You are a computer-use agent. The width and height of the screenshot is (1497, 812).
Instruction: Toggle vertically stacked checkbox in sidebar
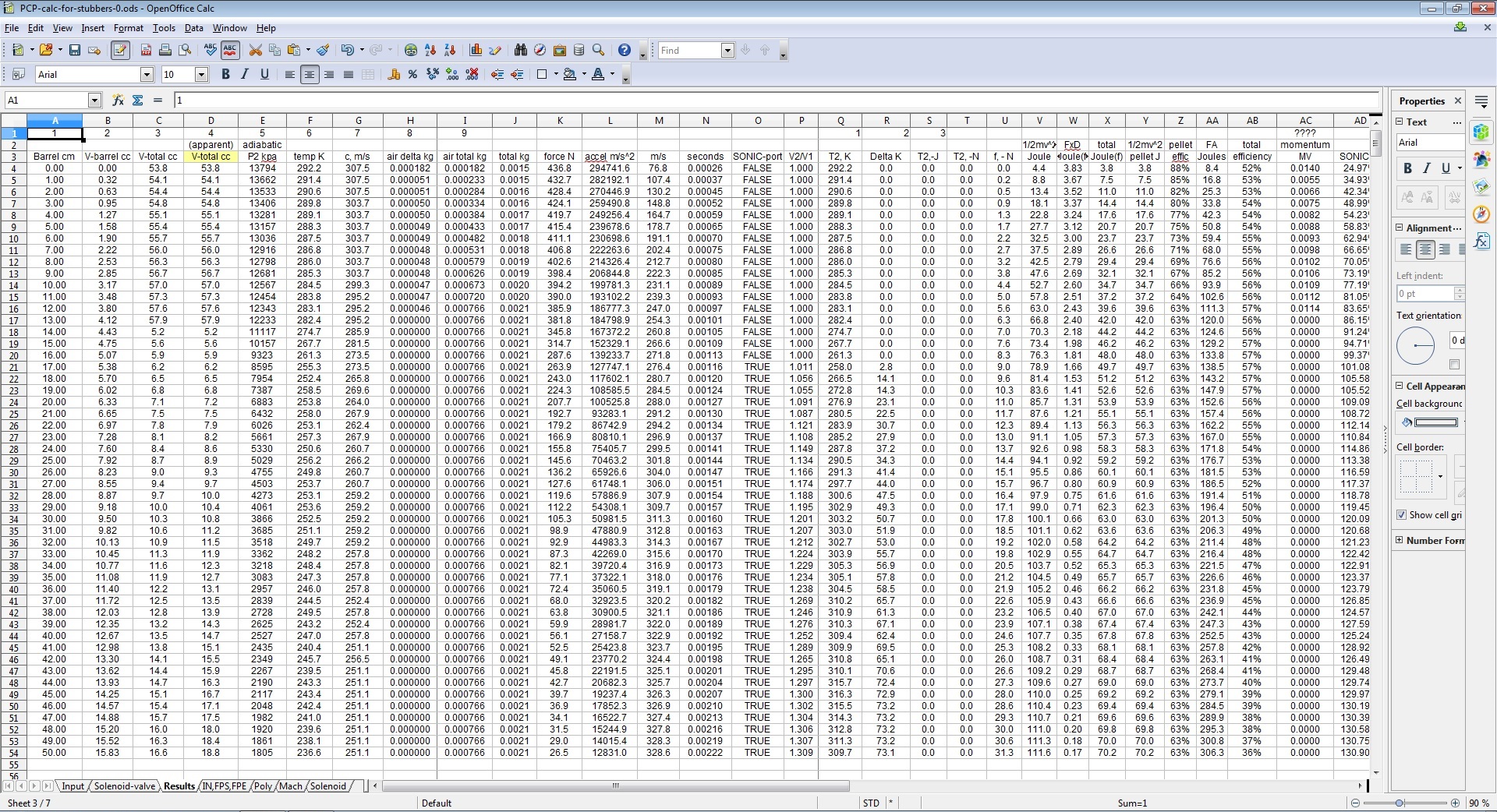pos(1454,365)
